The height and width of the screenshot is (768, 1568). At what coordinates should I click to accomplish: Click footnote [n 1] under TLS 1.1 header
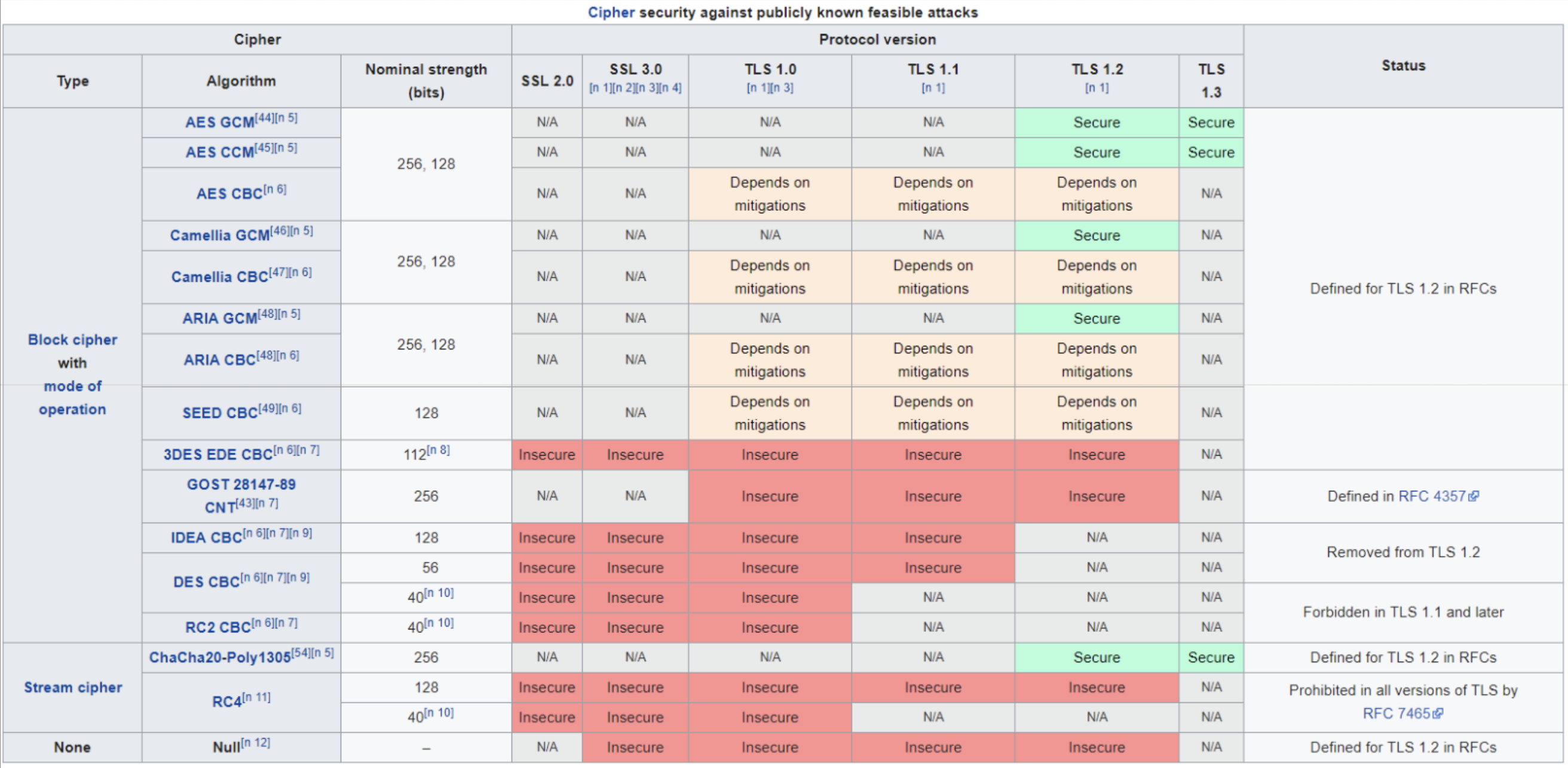933,88
